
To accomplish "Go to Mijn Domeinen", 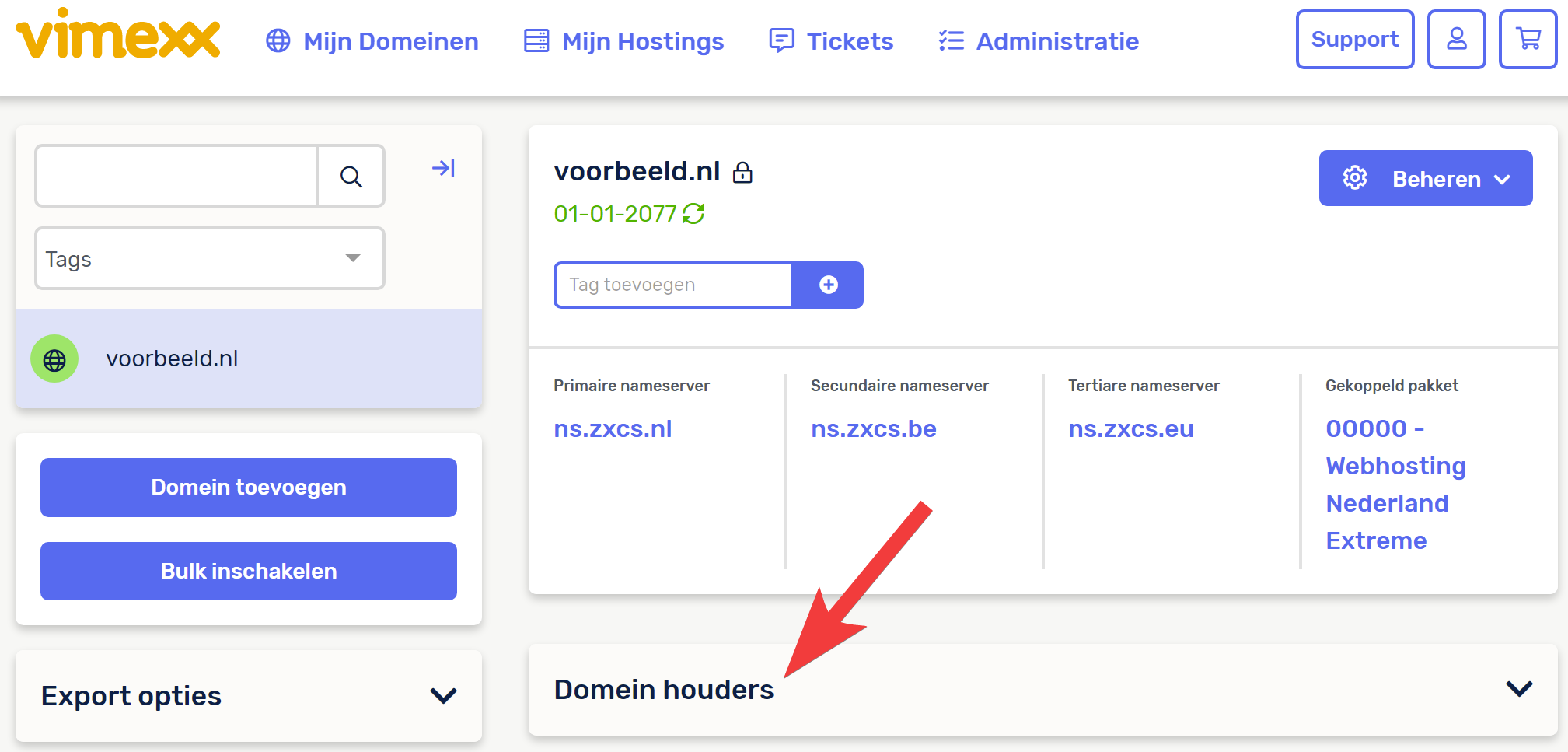I will 372,41.
